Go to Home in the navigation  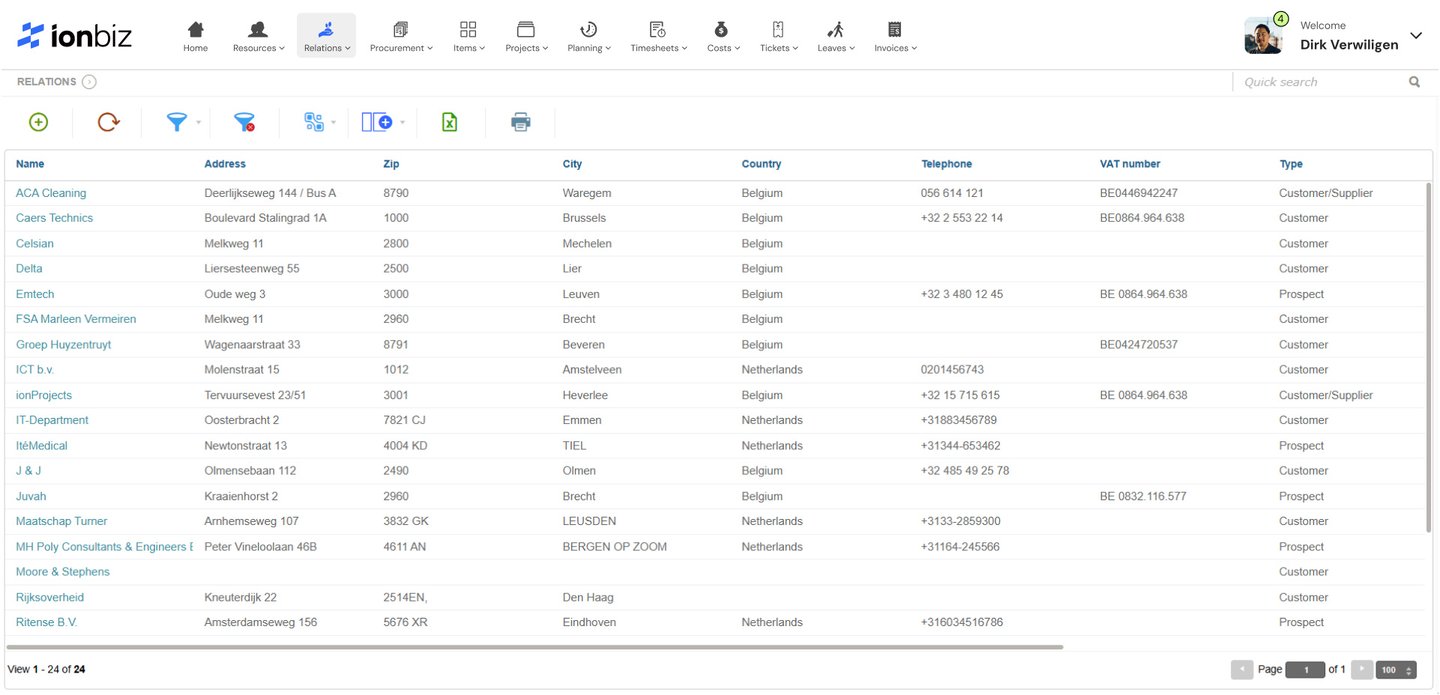[x=196, y=36]
